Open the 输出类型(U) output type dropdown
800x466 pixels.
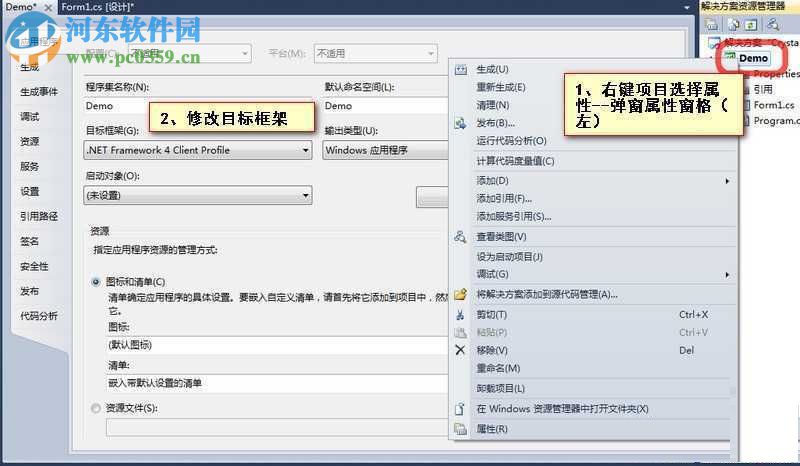pyautogui.click(x=385, y=151)
